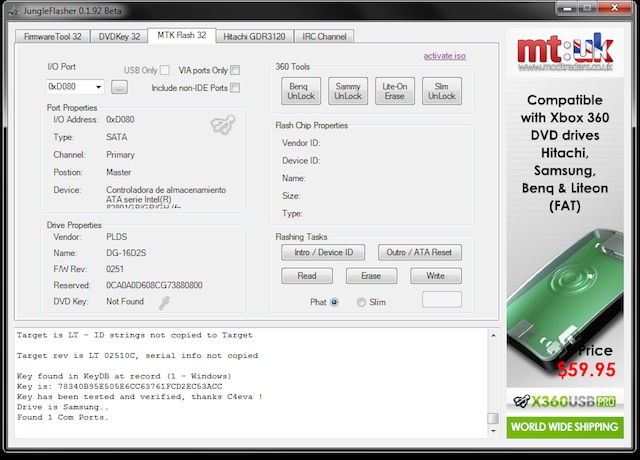Click the drive name DG-16D2S
Image resolution: width=640 pixels, height=460 pixels.
[126, 253]
